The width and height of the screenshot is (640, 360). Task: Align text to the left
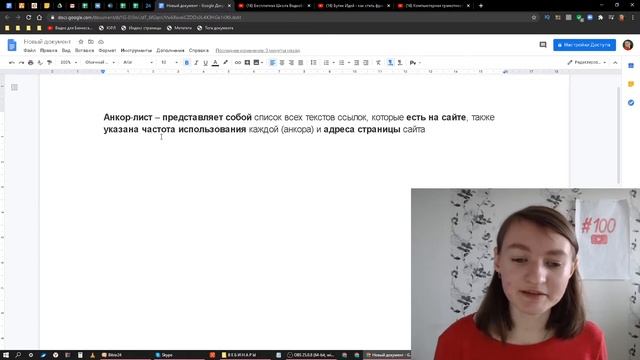tap(272, 62)
